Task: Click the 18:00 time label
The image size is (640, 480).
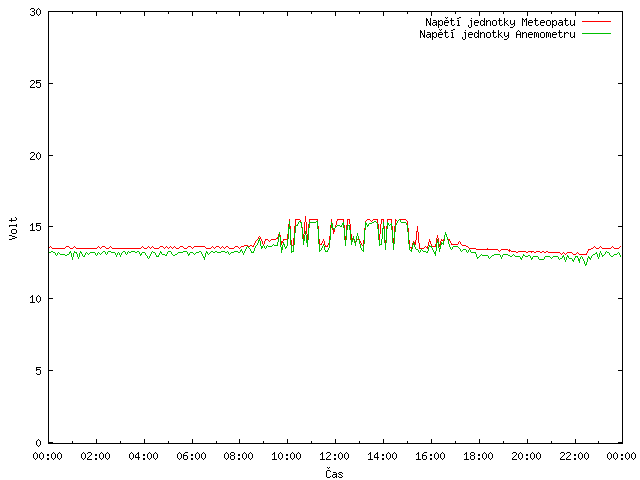Action: point(478,456)
